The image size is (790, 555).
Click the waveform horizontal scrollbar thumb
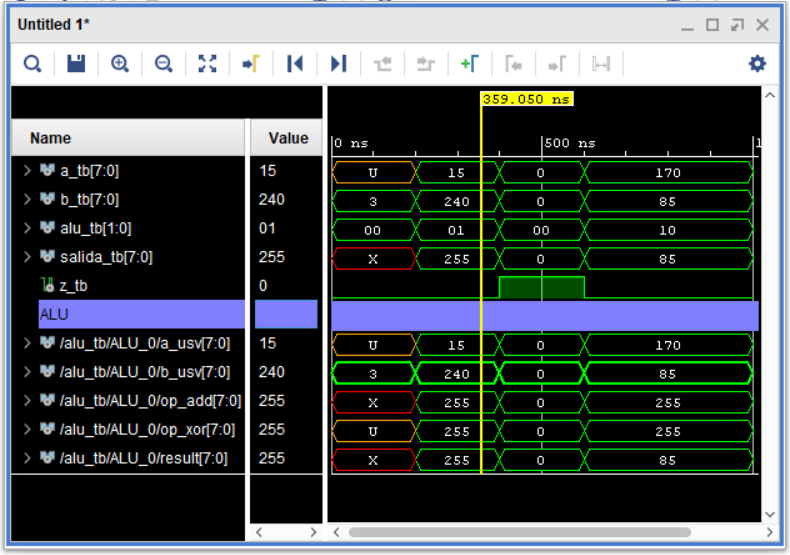click(520, 533)
